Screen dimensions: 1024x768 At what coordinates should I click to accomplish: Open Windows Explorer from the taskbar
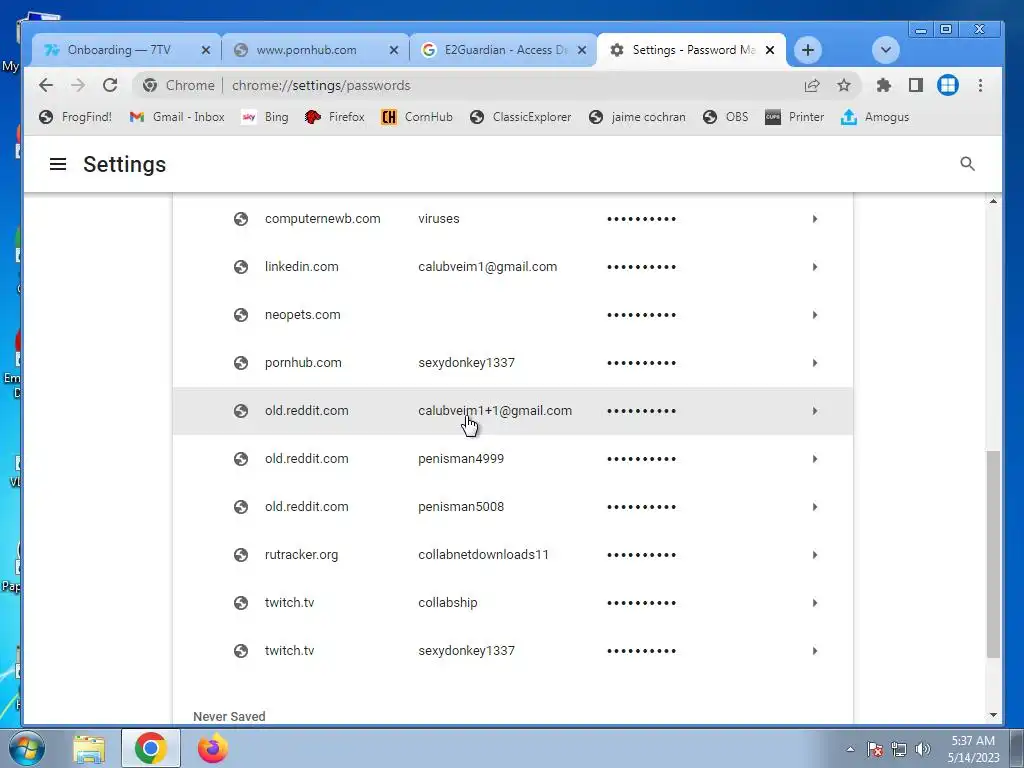[89, 748]
